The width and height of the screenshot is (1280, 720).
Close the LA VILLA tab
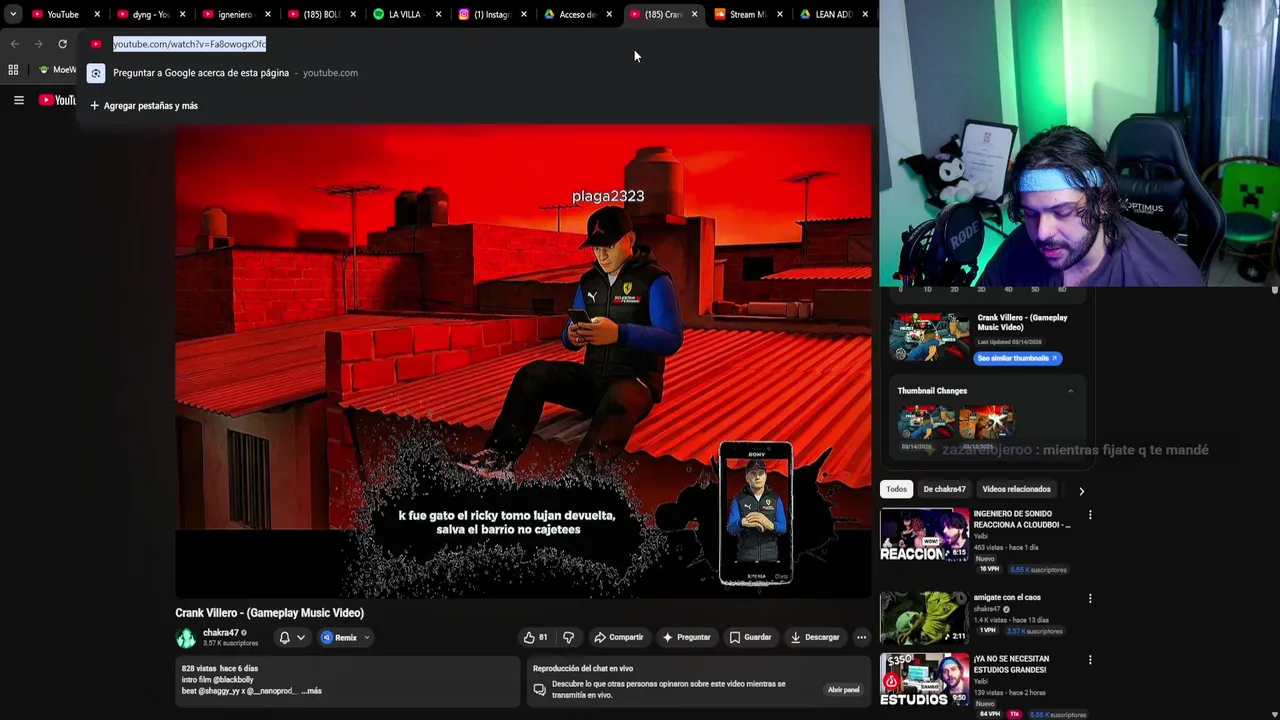click(x=438, y=14)
